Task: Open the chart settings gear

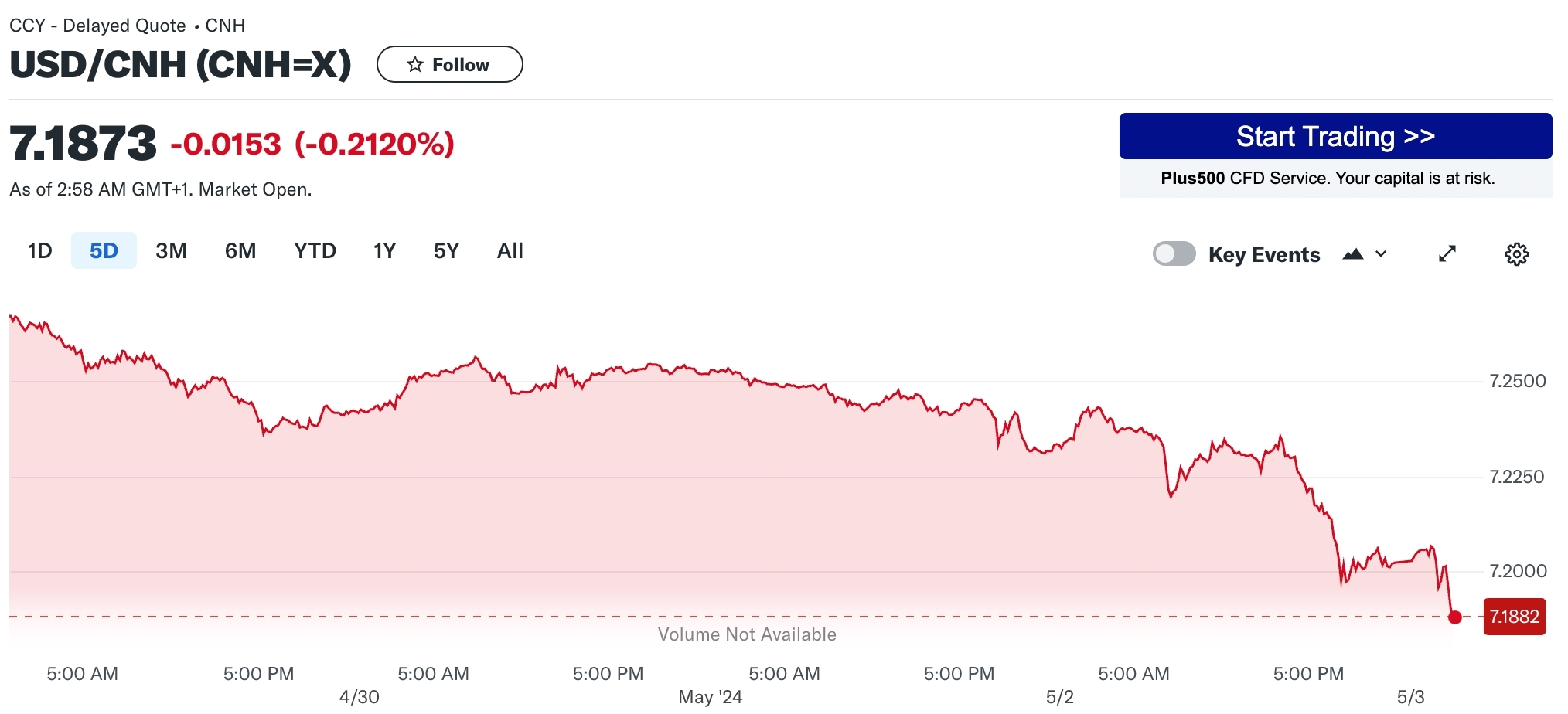Action: pos(1516,254)
